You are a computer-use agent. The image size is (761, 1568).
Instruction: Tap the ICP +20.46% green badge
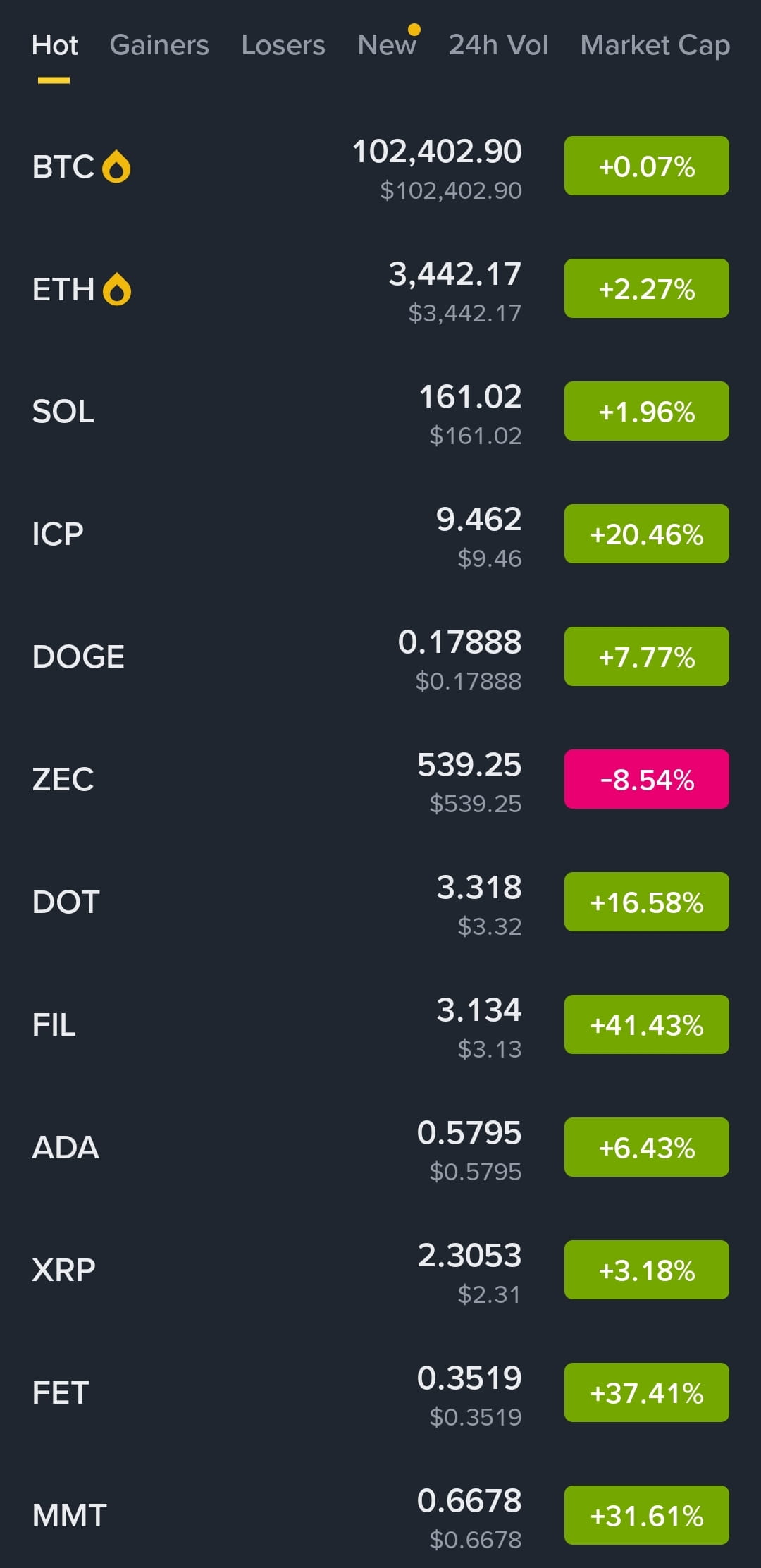(x=647, y=534)
